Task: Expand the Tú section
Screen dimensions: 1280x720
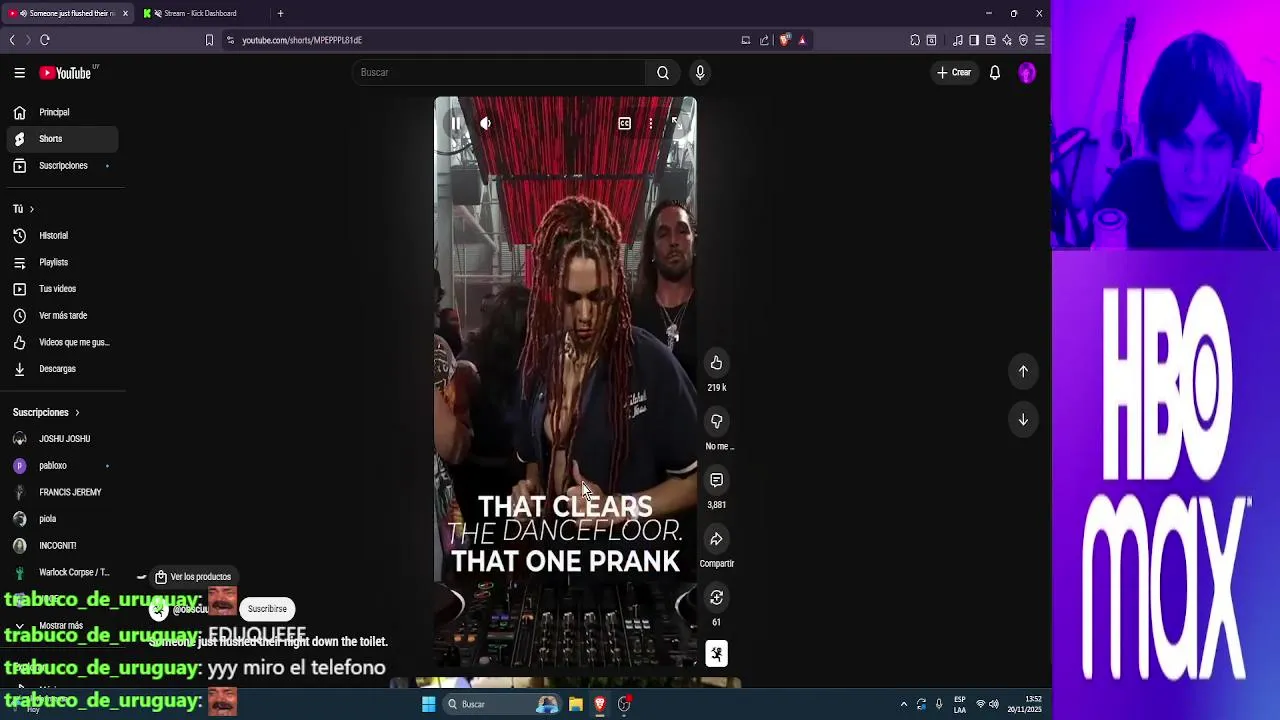Action: coord(23,209)
